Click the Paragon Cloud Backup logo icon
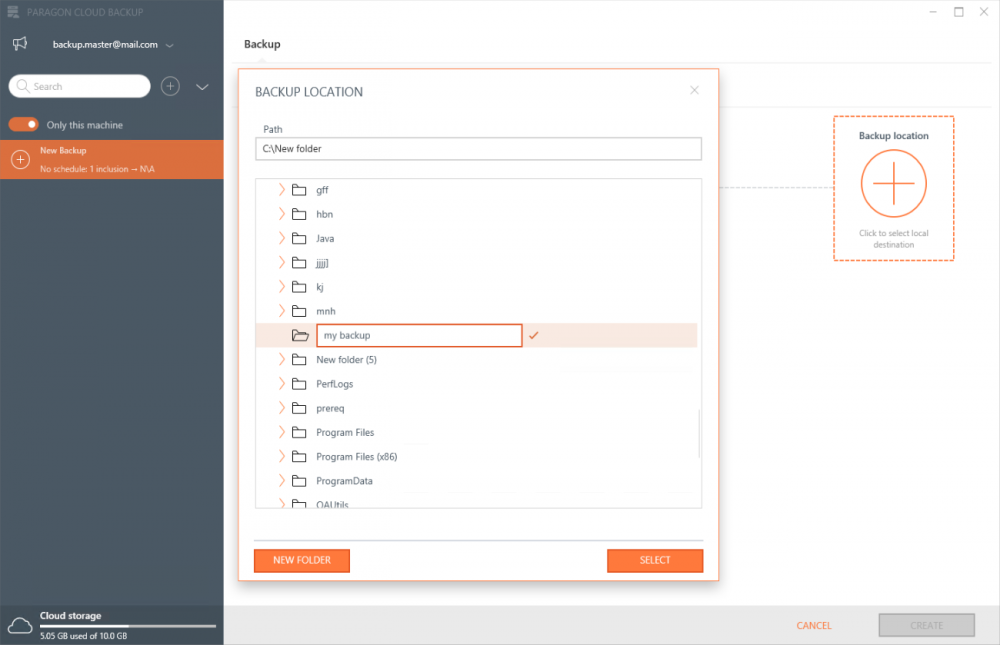 click(12, 12)
